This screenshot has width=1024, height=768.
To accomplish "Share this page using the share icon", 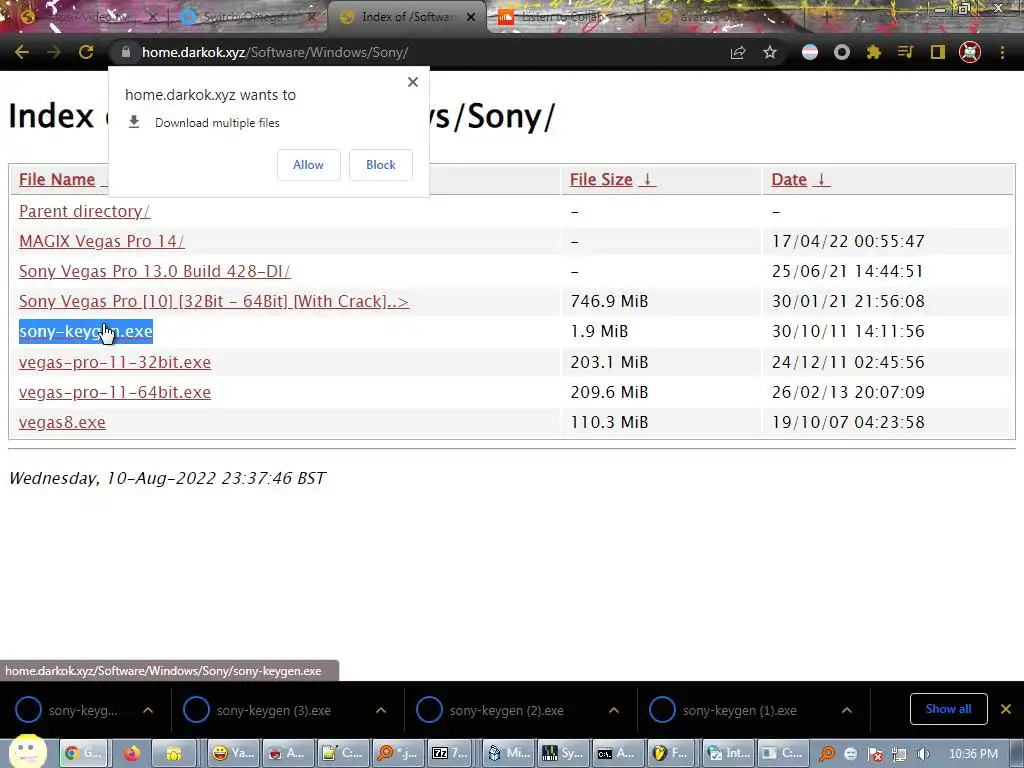I will 738,52.
